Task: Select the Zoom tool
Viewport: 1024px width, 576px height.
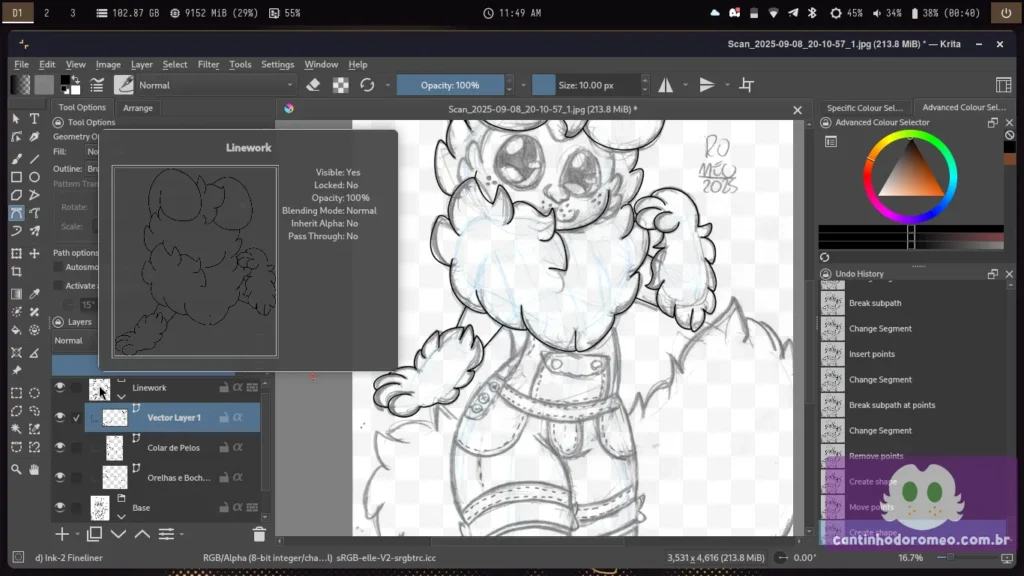Action: [16, 470]
